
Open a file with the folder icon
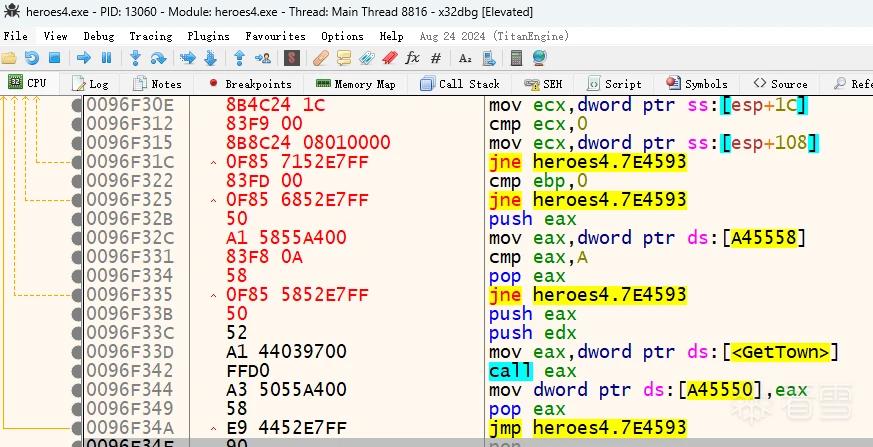tap(9, 58)
